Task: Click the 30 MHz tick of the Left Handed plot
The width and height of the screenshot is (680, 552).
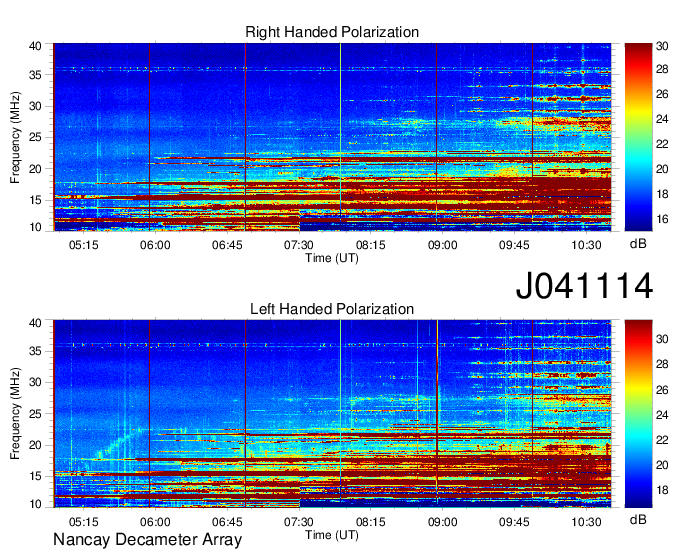Action: 35,382
